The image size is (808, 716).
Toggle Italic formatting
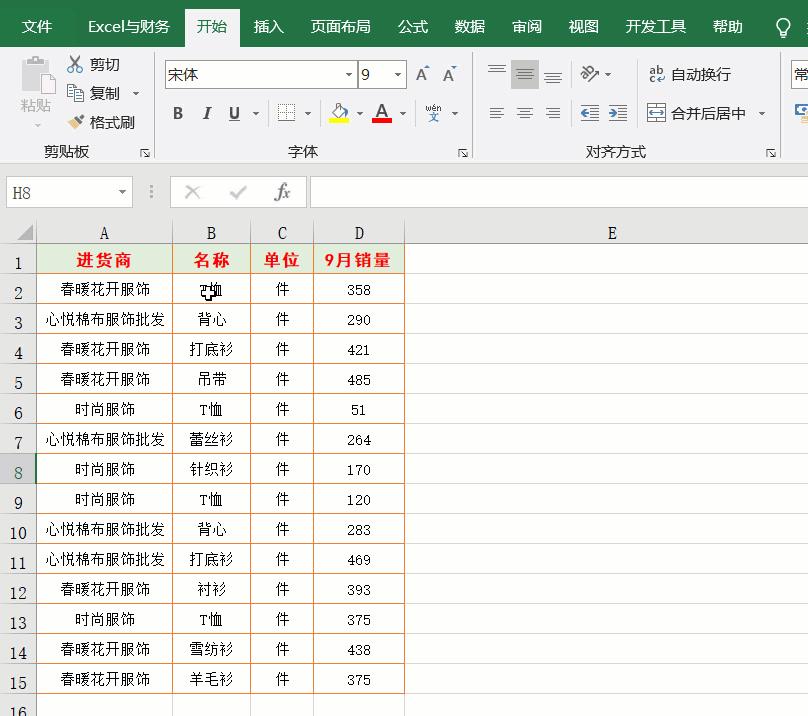tap(207, 113)
